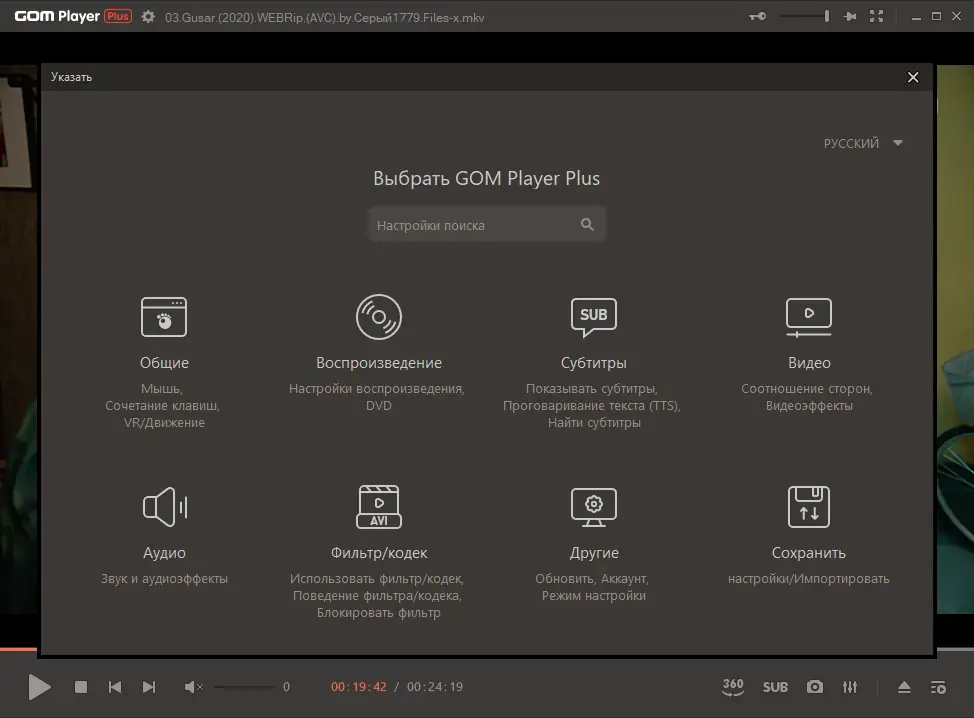Click the magnifier search icon
The height and width of the screenshot is (718, 974).
(x=587, y=224)
